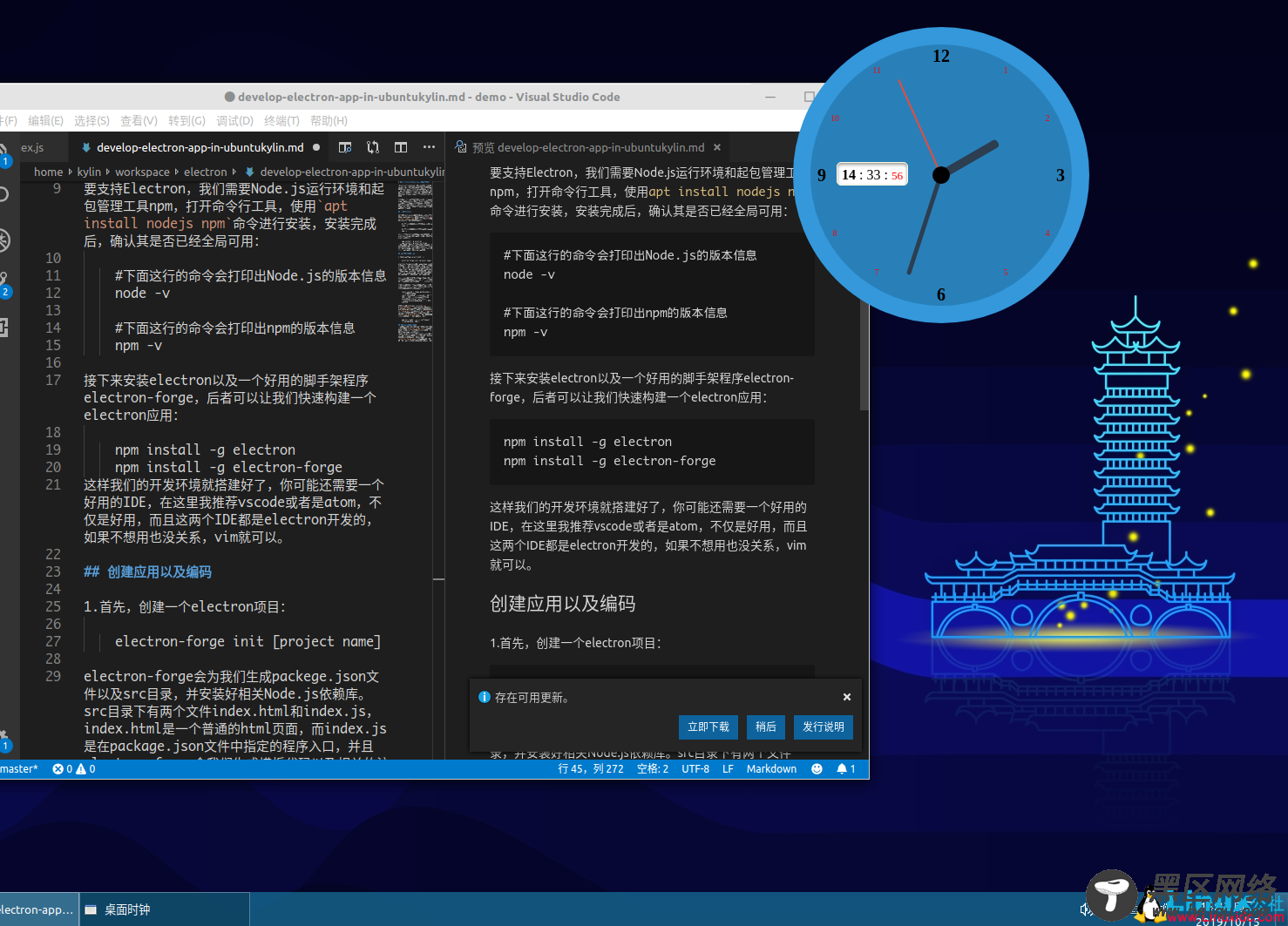Click 'home' in the breadcrumb
1288x926 pixels.
(x=48, y=172)
